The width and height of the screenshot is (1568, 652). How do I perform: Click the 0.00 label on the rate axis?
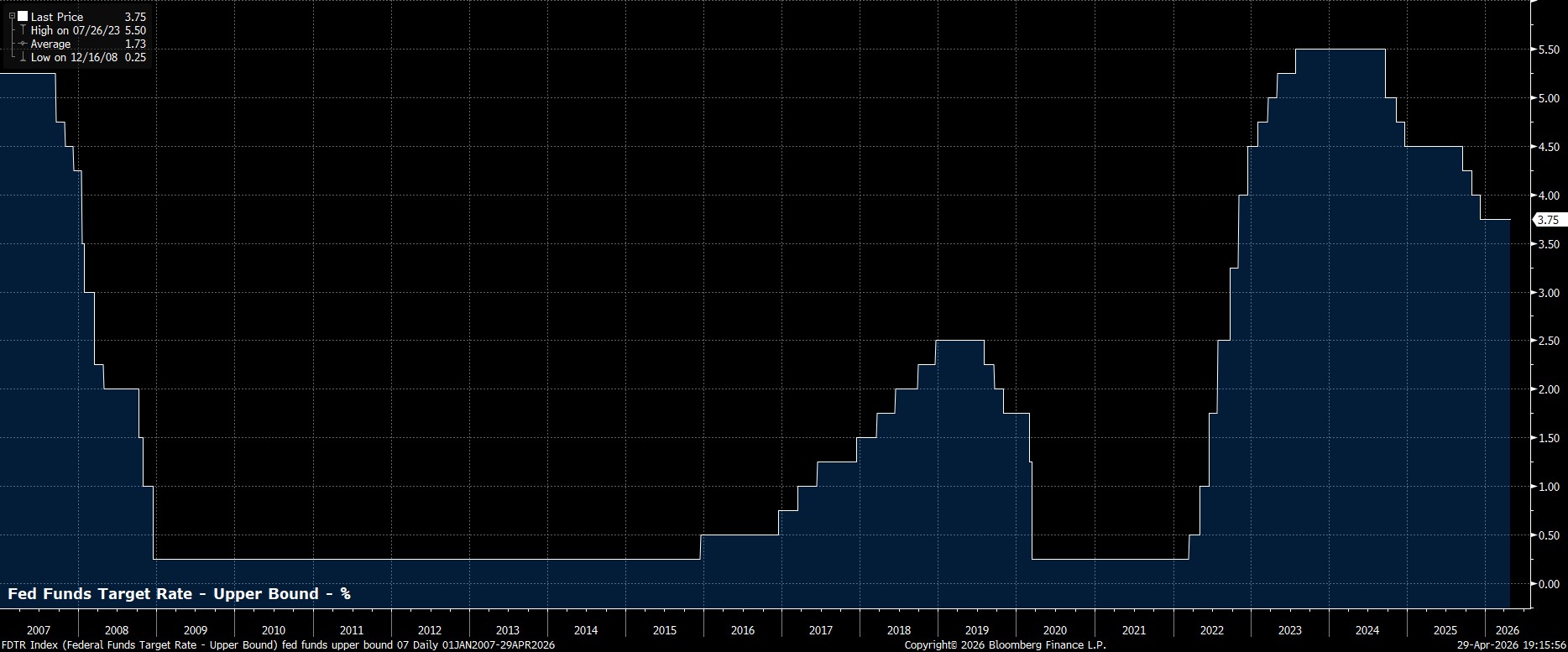pyautogui.click(x=1548, y=584)
